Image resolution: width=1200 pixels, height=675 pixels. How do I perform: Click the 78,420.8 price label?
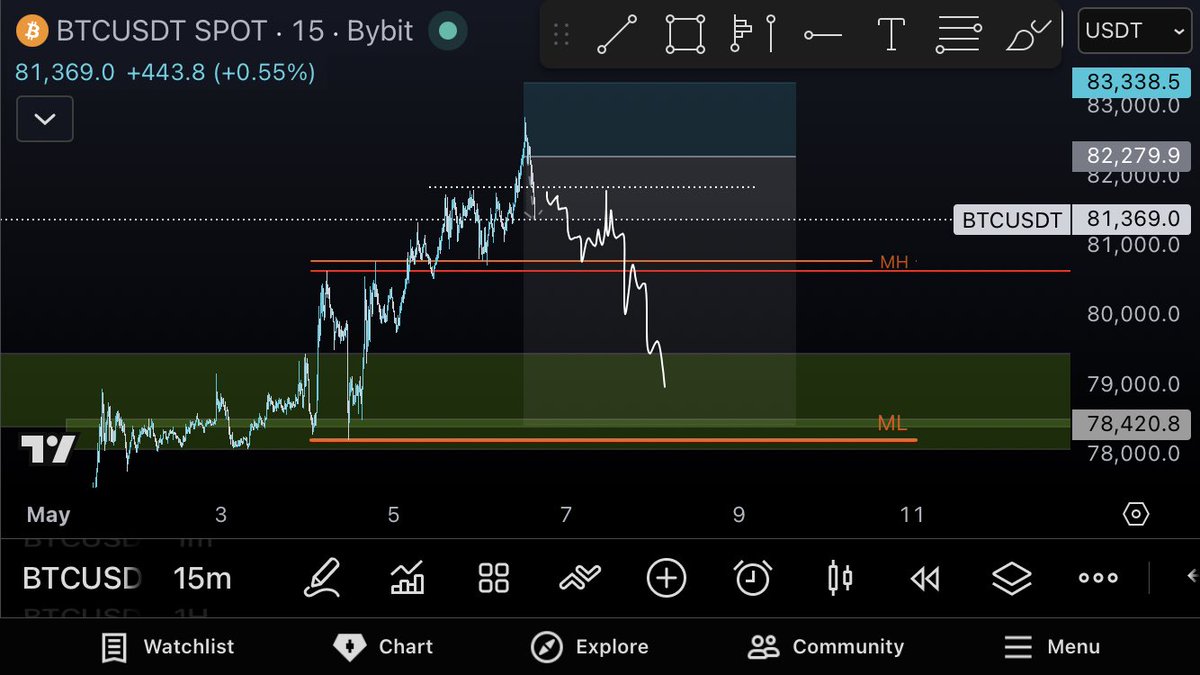[1130, 424]
